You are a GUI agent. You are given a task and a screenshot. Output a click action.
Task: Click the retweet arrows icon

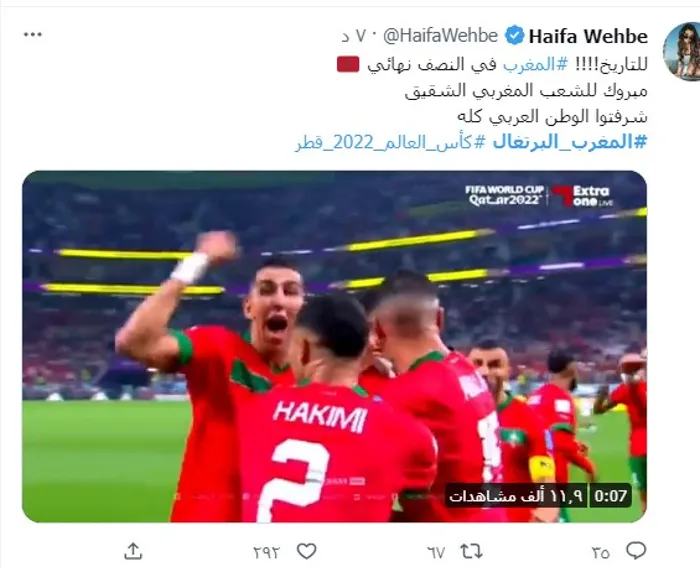point(471,551)
